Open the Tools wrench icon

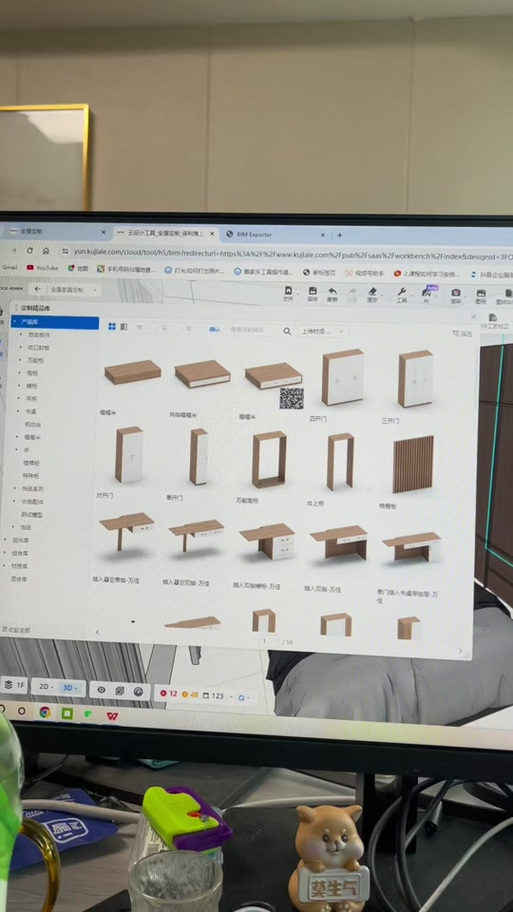(x=401, y=295)
